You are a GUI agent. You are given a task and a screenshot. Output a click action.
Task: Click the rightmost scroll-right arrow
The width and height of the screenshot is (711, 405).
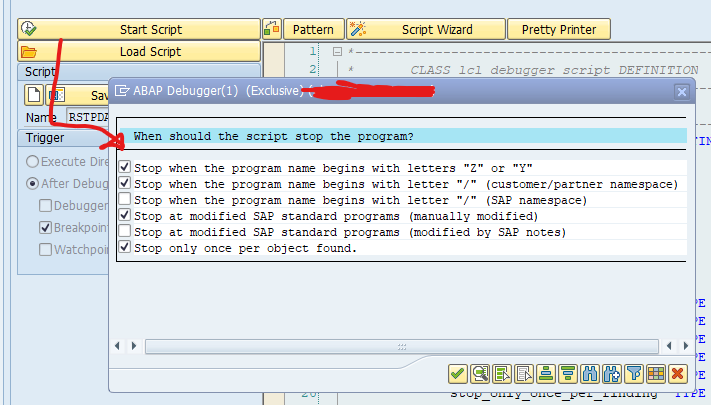(x=686, y=346)
